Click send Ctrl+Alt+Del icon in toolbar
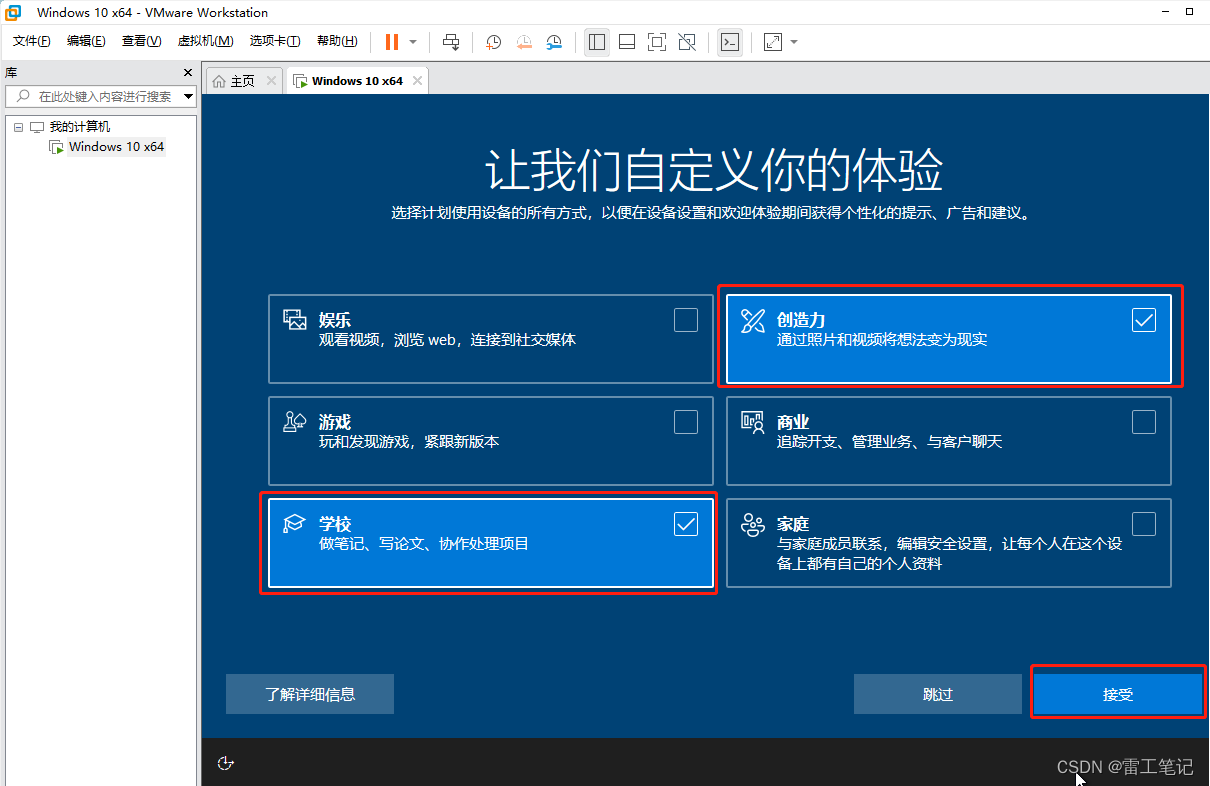Image resolution: width=1210 pixels, height=786 pixels. (451, 42)
